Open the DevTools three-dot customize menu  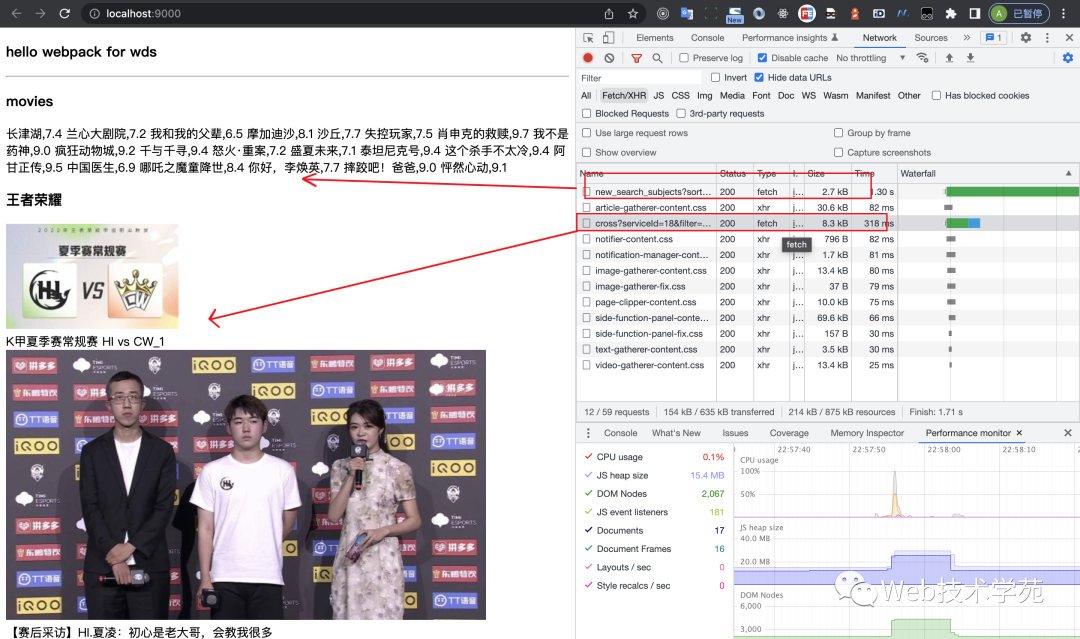tap(1047, 38)
